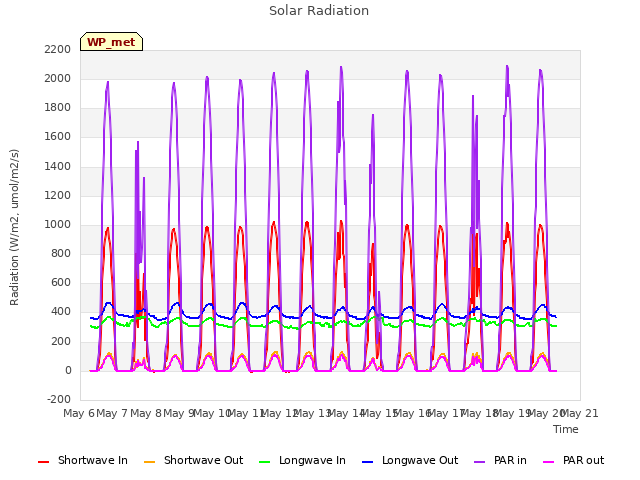Toggle the Shortwave Out legend entry

(193, 460)
